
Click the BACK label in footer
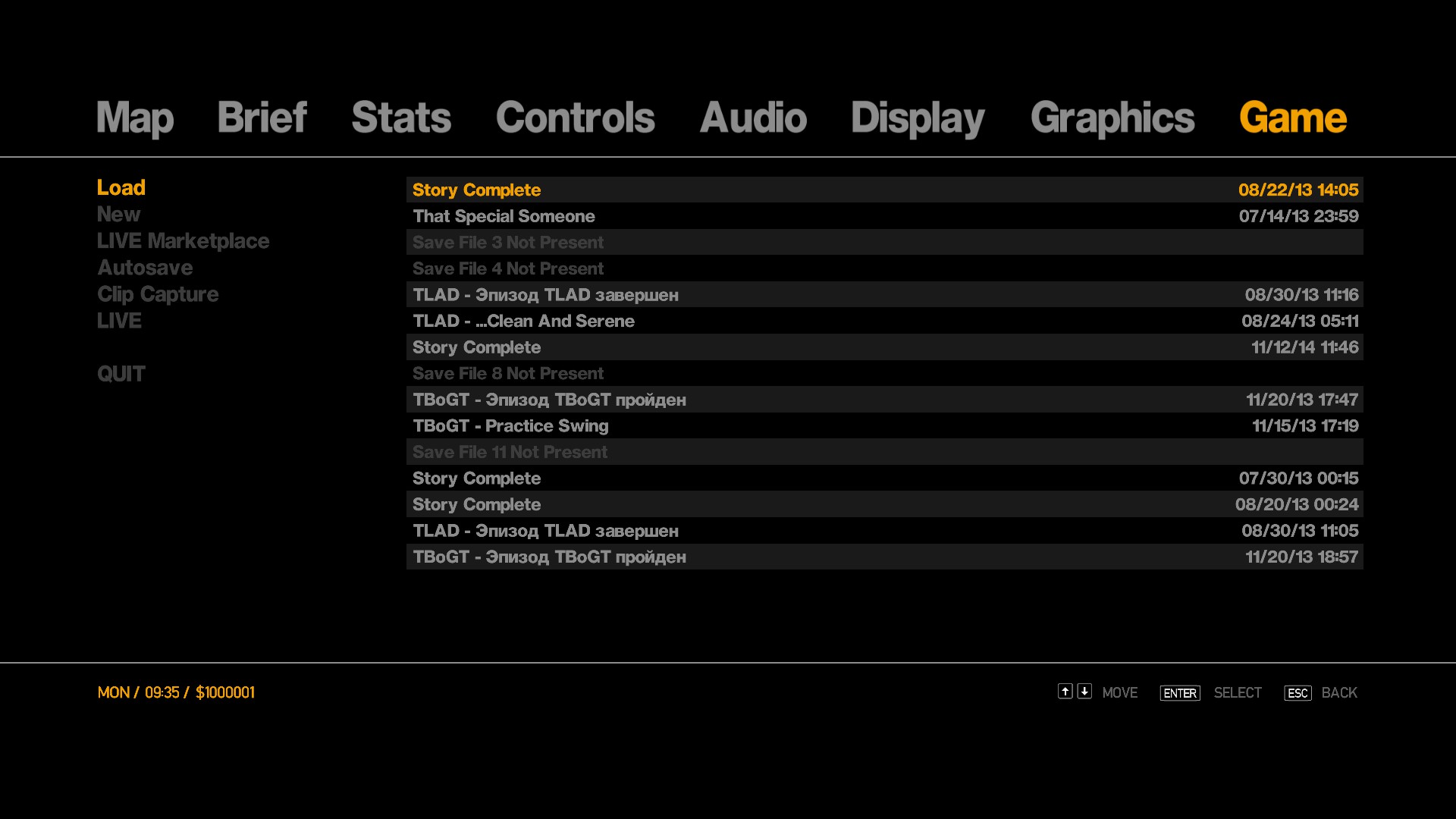click(1338, 693)
